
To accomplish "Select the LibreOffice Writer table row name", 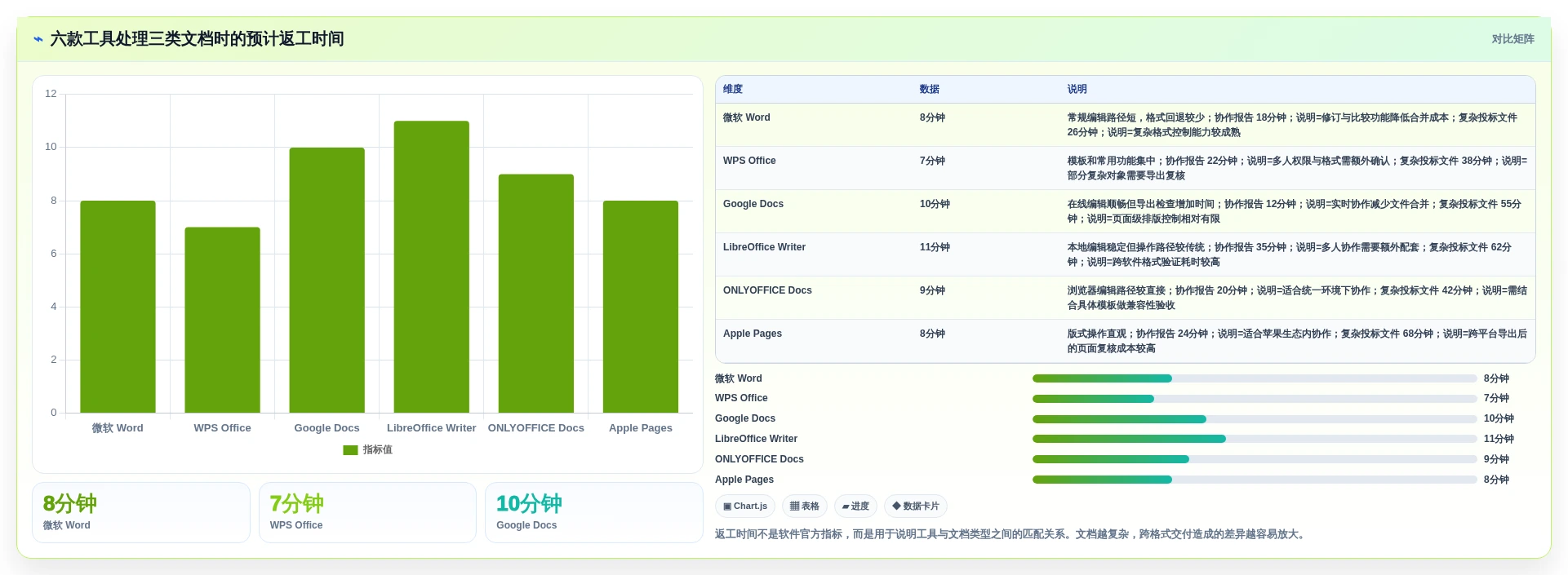I will (x=764, y=247).
